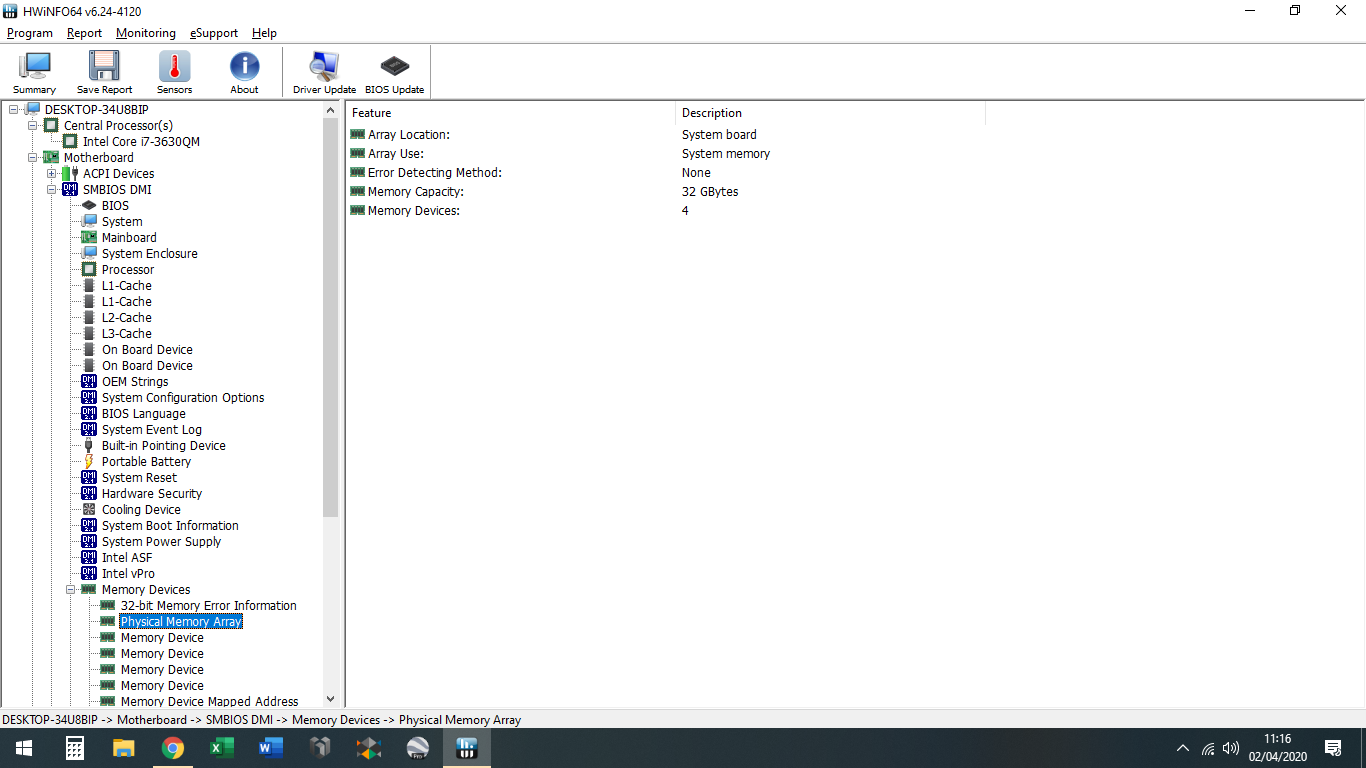Open Excel from the taskbar
Viewport: 1366px width, 768px height.
click(x=222, y=748)
